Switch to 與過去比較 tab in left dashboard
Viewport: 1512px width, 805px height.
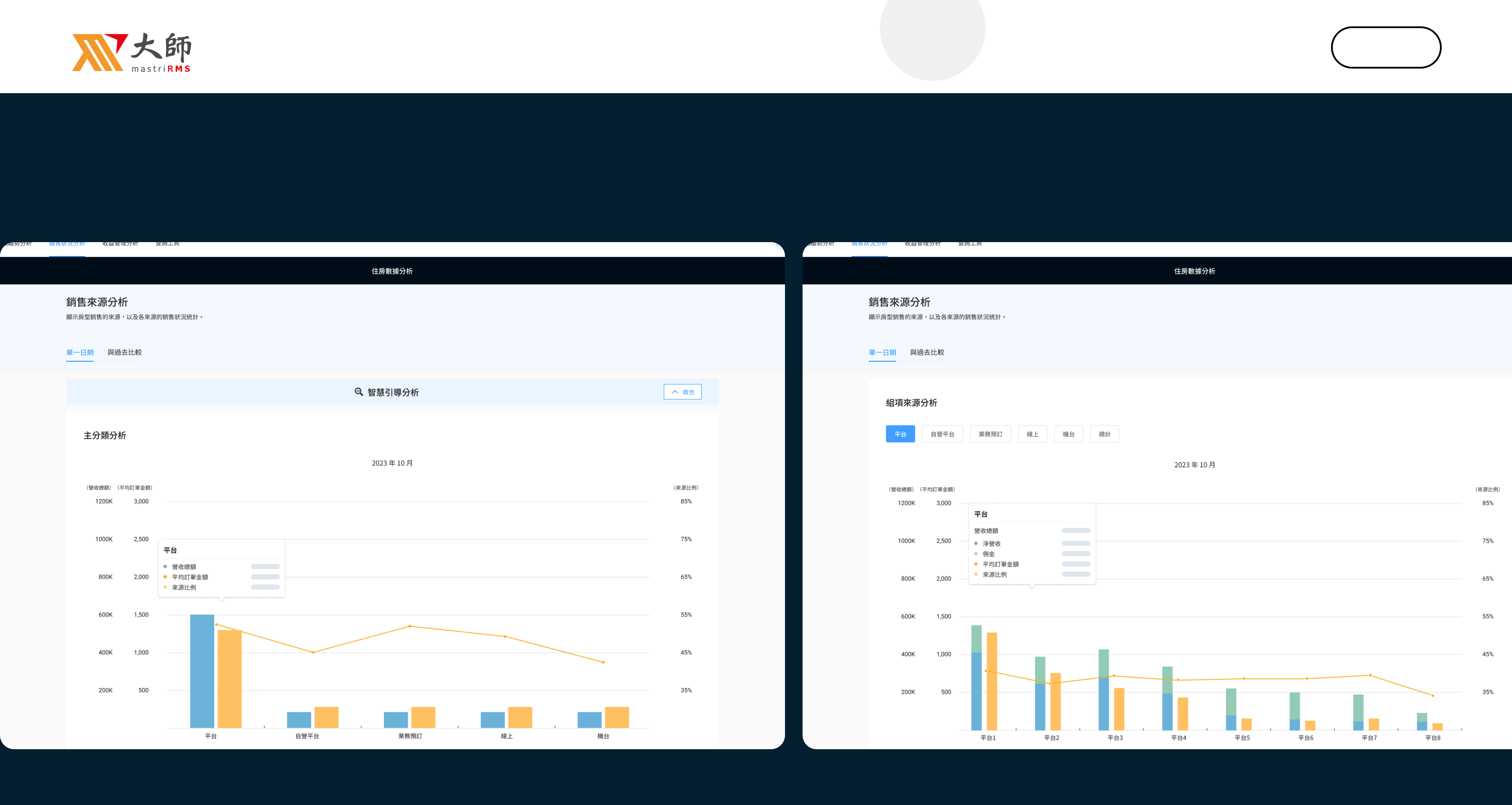pos(124,352)
